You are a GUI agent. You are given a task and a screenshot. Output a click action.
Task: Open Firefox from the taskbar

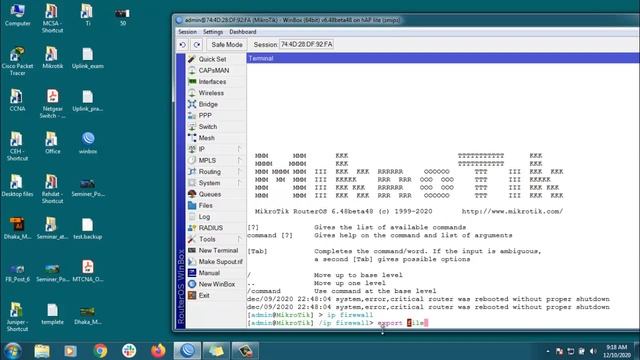point(158,351)
